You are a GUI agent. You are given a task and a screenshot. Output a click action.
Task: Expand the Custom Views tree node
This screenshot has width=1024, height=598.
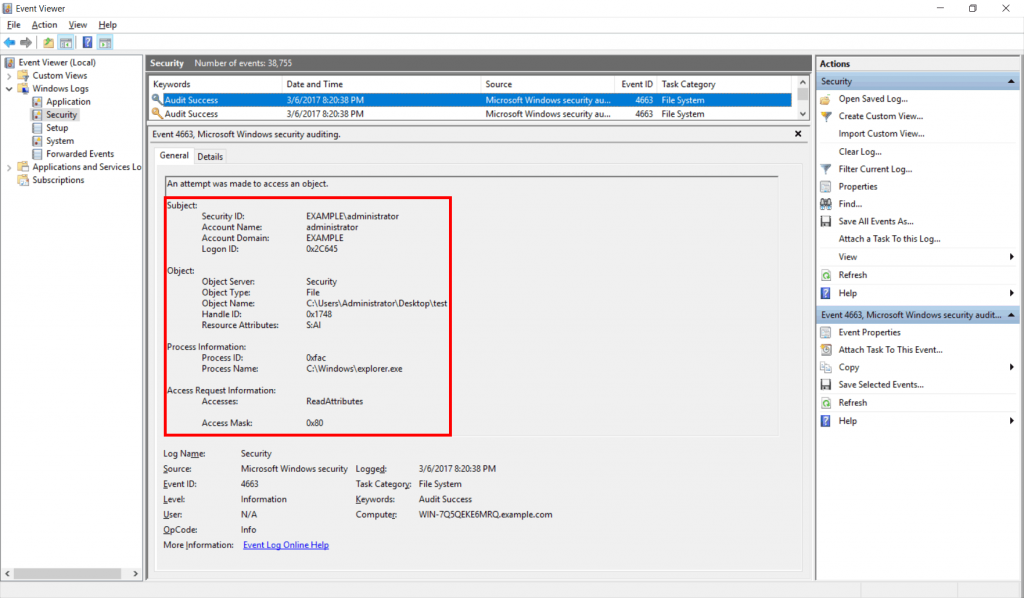(8, 75)
